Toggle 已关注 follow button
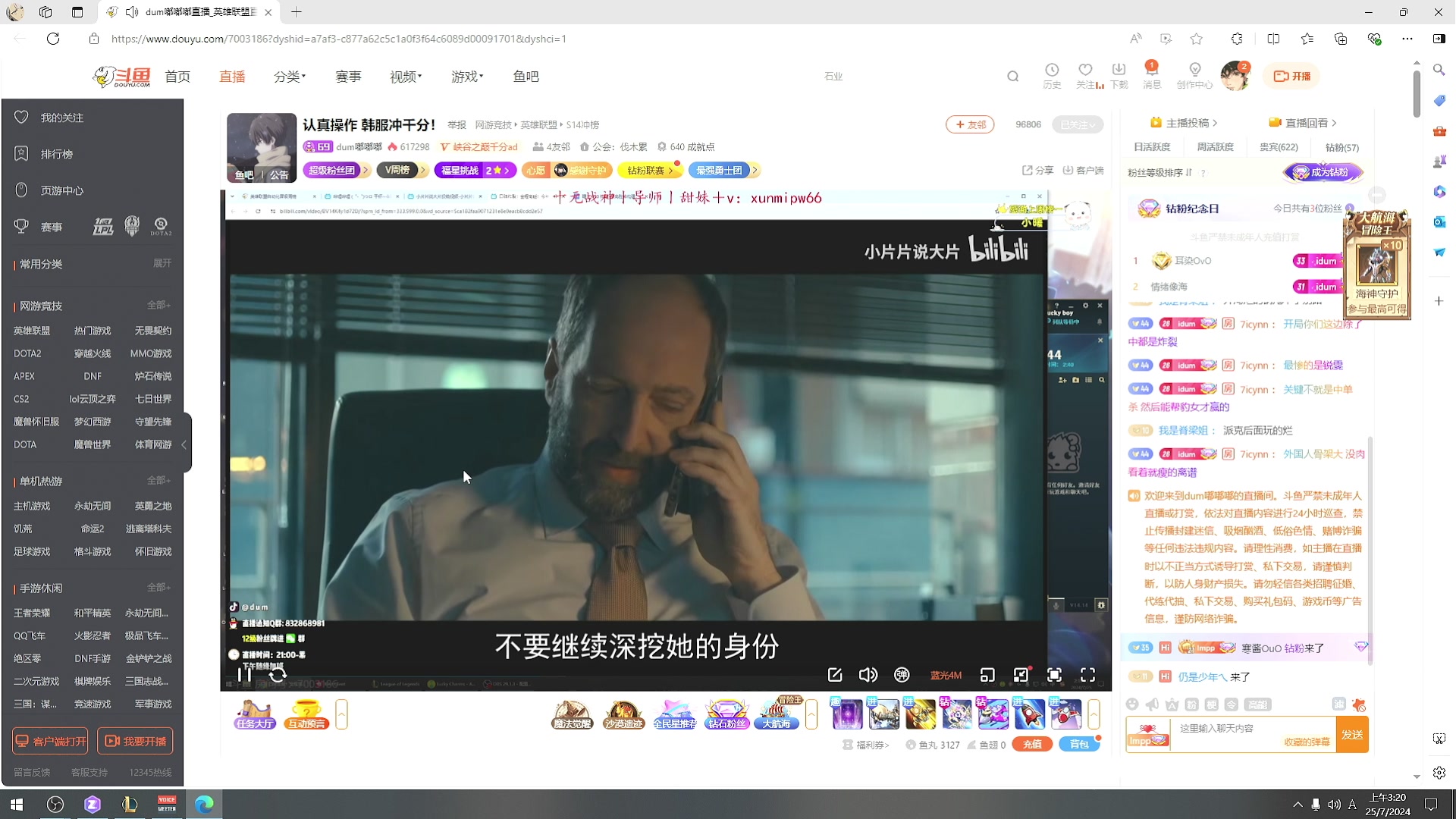 point(1077,124)
